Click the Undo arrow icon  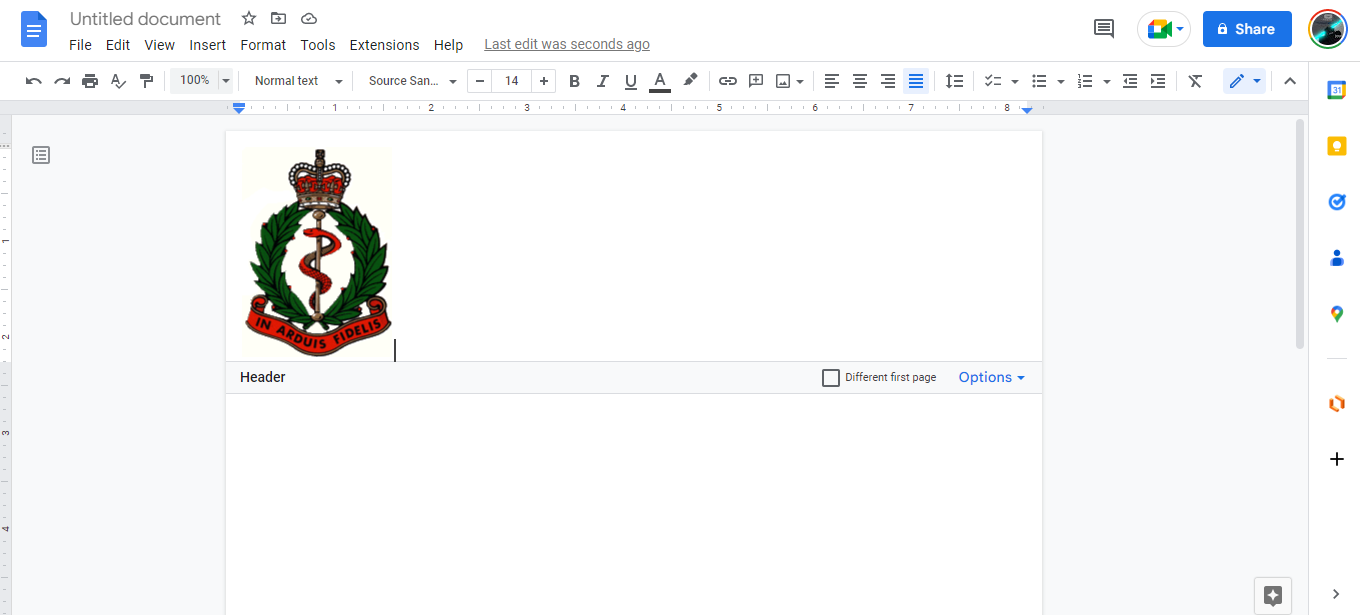tap(34, 81)
